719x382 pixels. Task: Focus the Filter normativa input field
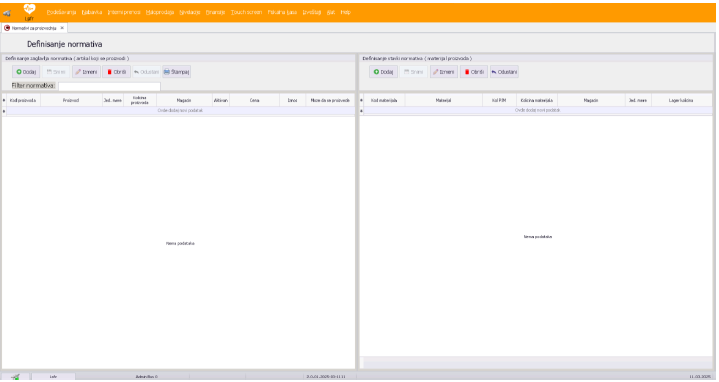pos(109,86)
